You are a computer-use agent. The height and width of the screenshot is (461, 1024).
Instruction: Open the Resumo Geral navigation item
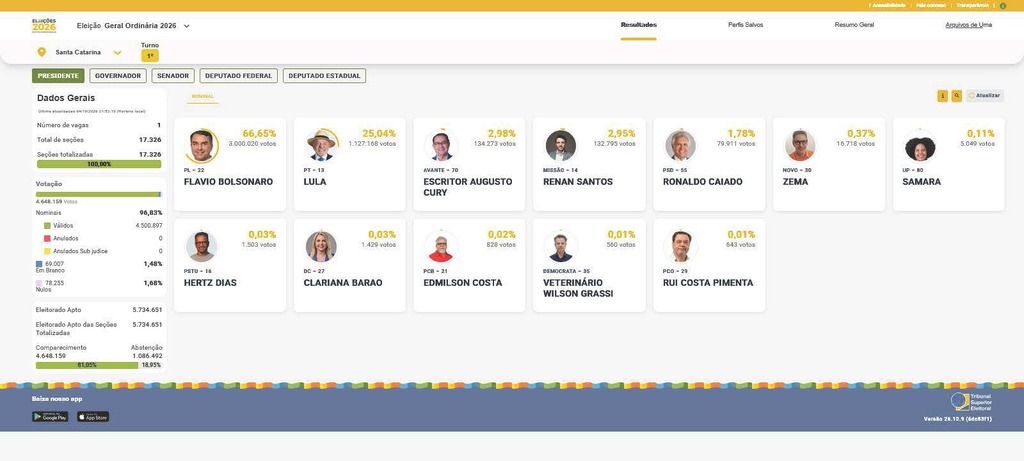click(854, 25)
